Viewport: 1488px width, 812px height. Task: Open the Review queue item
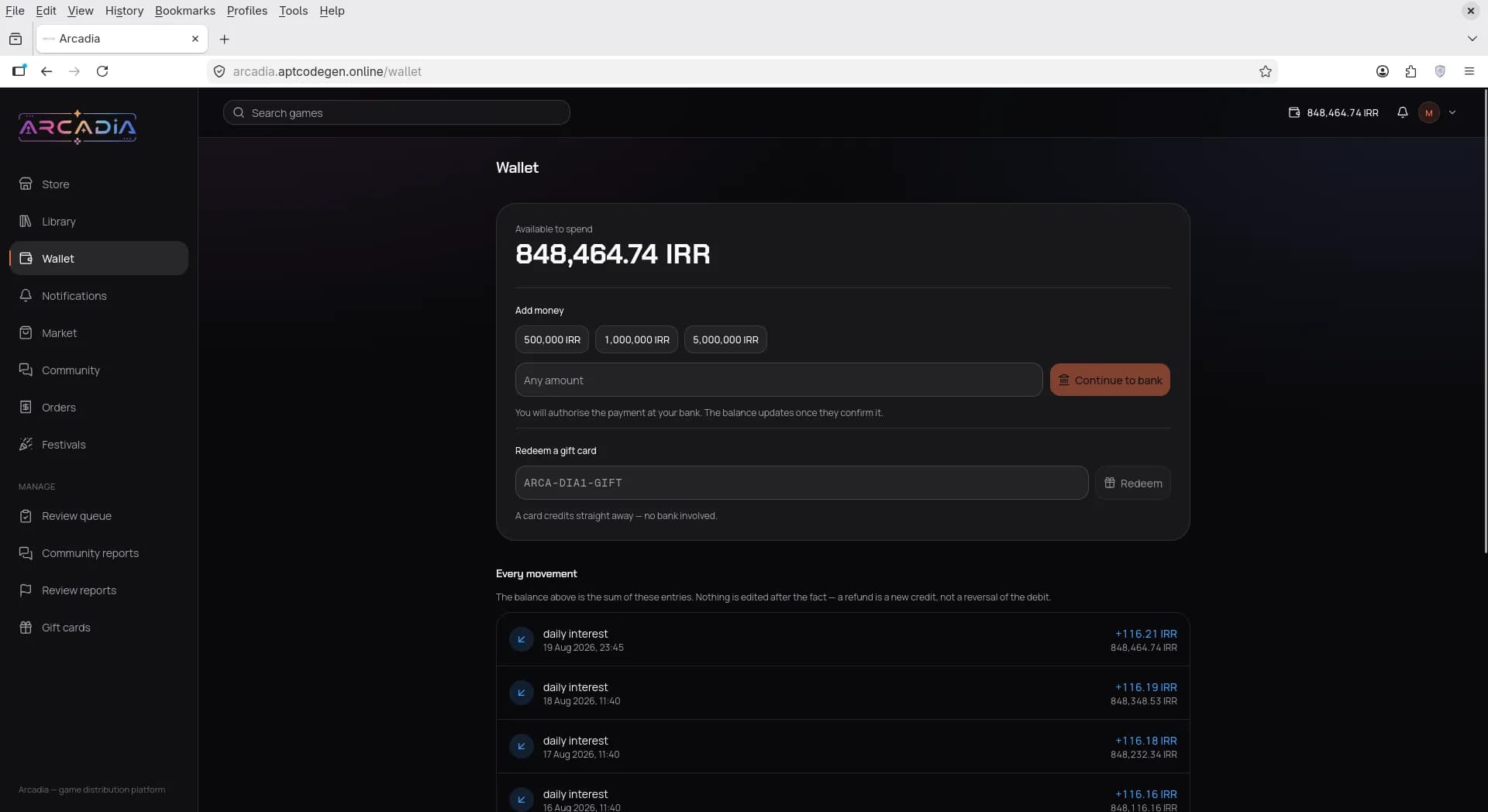[x=98, y=516]
